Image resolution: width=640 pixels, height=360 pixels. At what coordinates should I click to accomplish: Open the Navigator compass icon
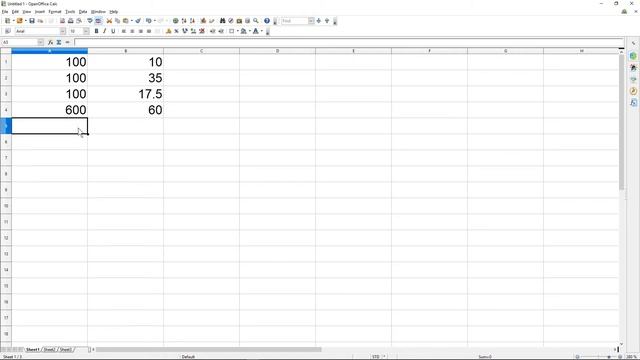click(x=231, y=21)
